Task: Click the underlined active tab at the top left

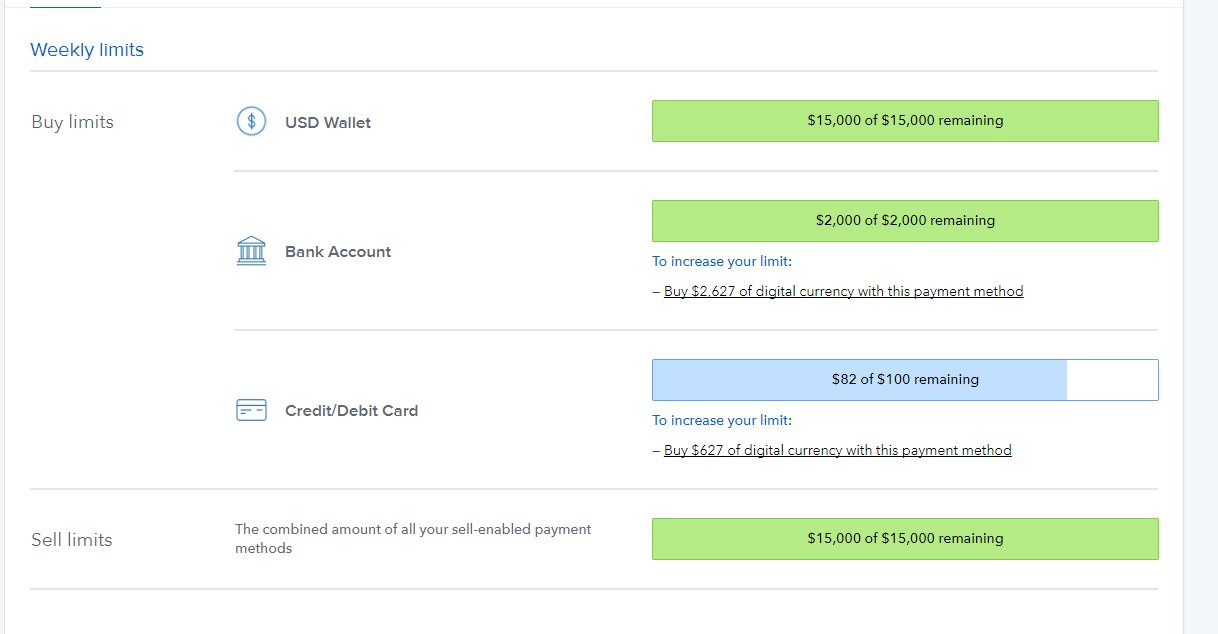Action: point(65,6)
